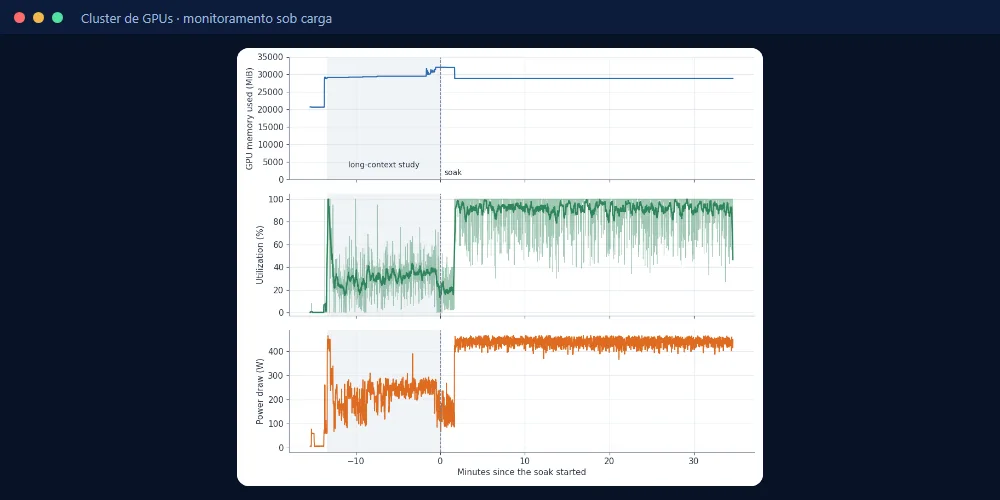The width and height of the screenshot is (1000, 500).
Task: Click the 20000 tick on memory axis
Action: pos(270,110)
